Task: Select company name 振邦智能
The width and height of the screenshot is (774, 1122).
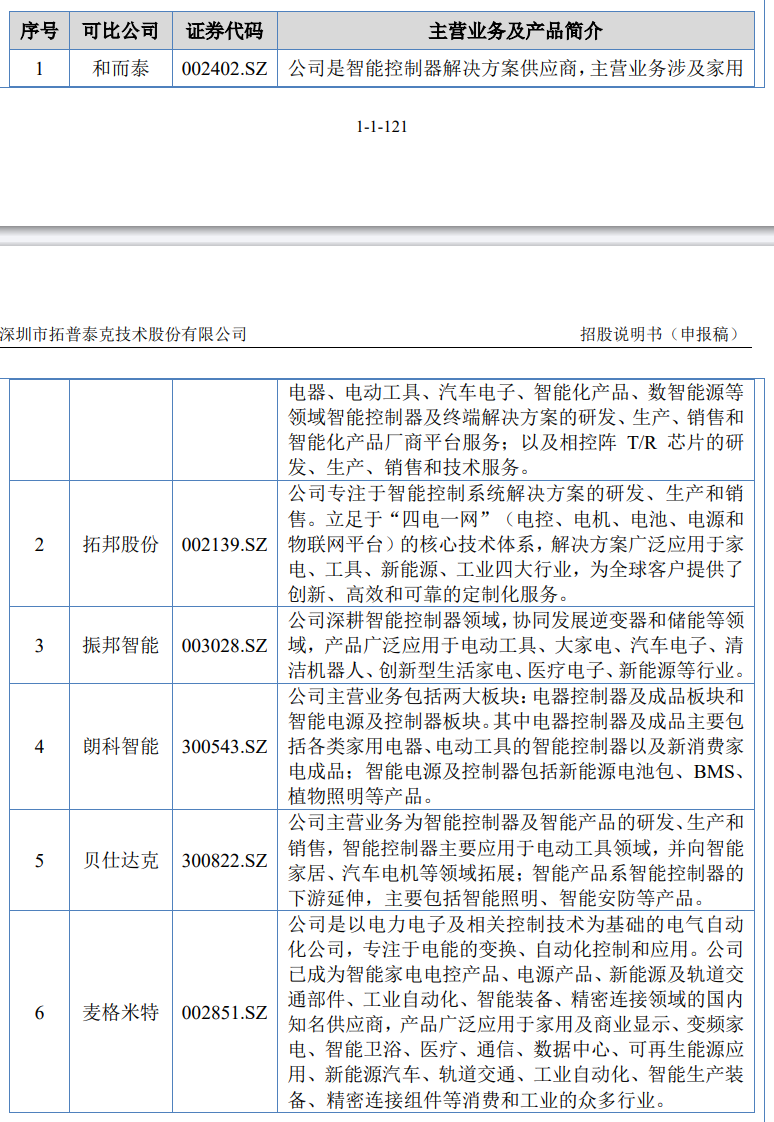Action: point(120,646)
